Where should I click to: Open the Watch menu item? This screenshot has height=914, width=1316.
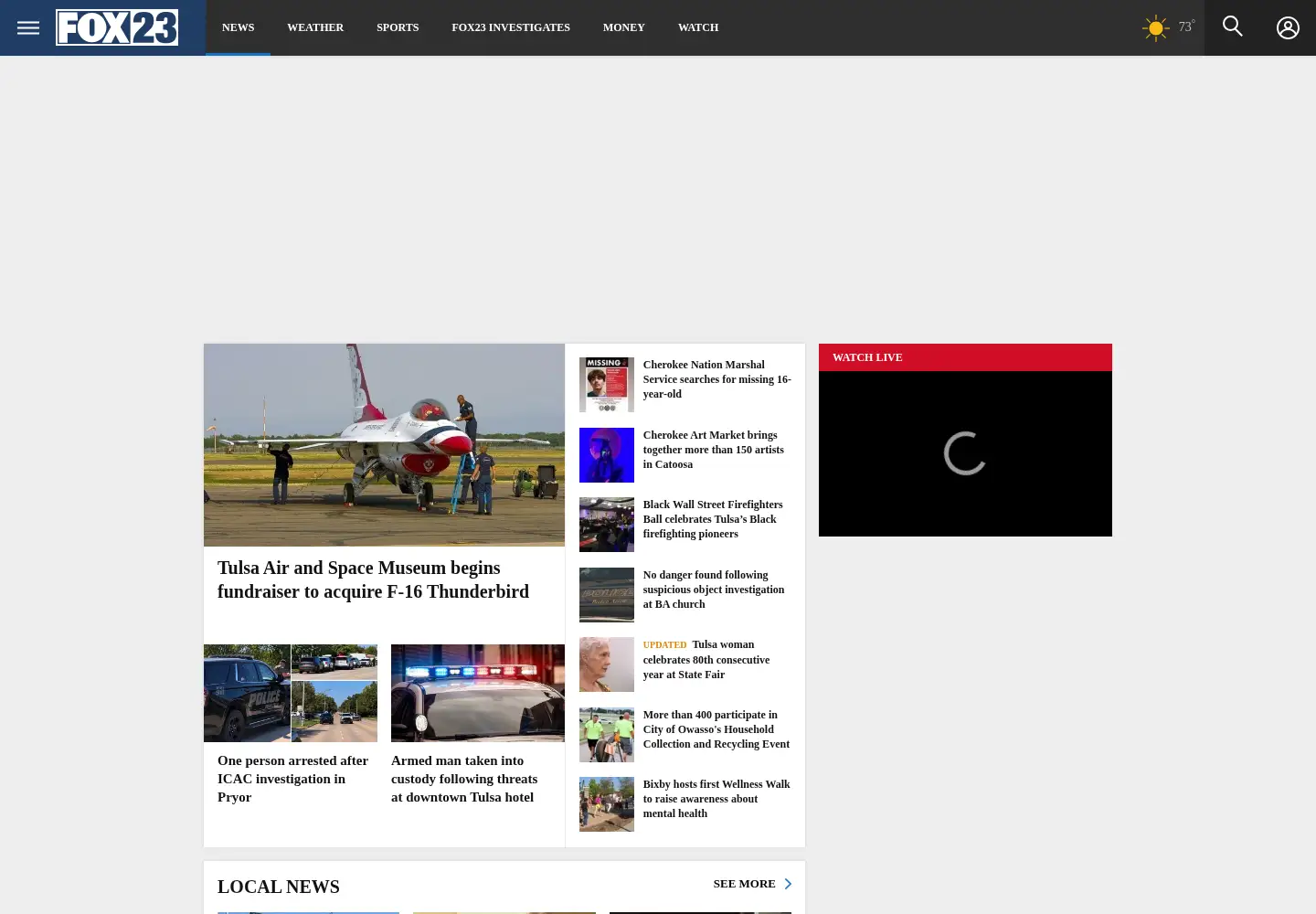(x=698, y=27)
